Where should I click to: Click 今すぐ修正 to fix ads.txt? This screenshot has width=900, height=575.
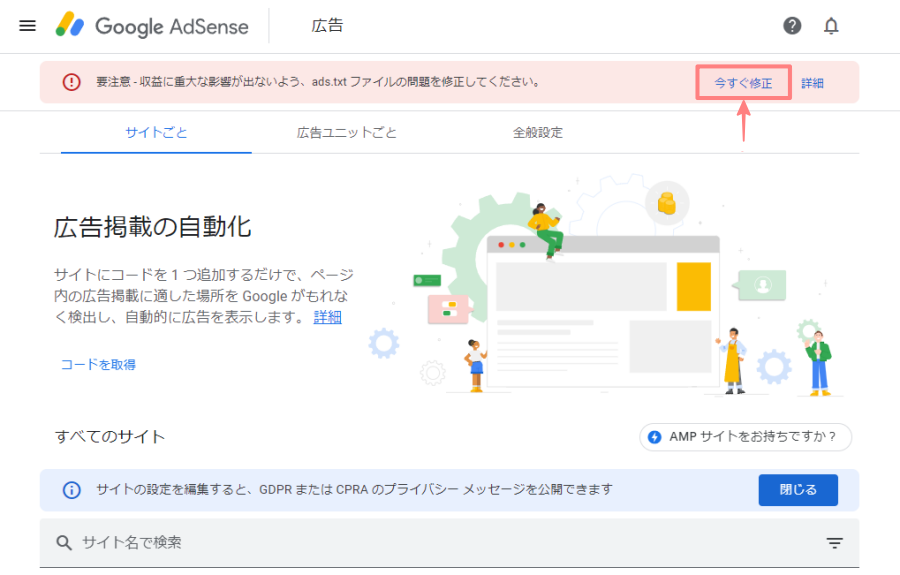(x=743, y=83)
